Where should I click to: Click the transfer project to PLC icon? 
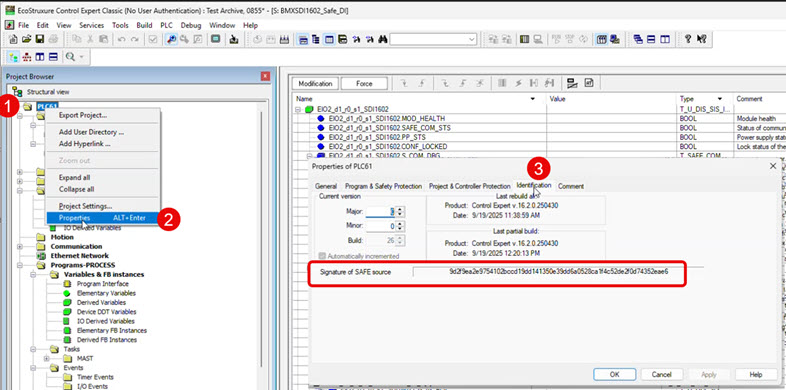234,39
